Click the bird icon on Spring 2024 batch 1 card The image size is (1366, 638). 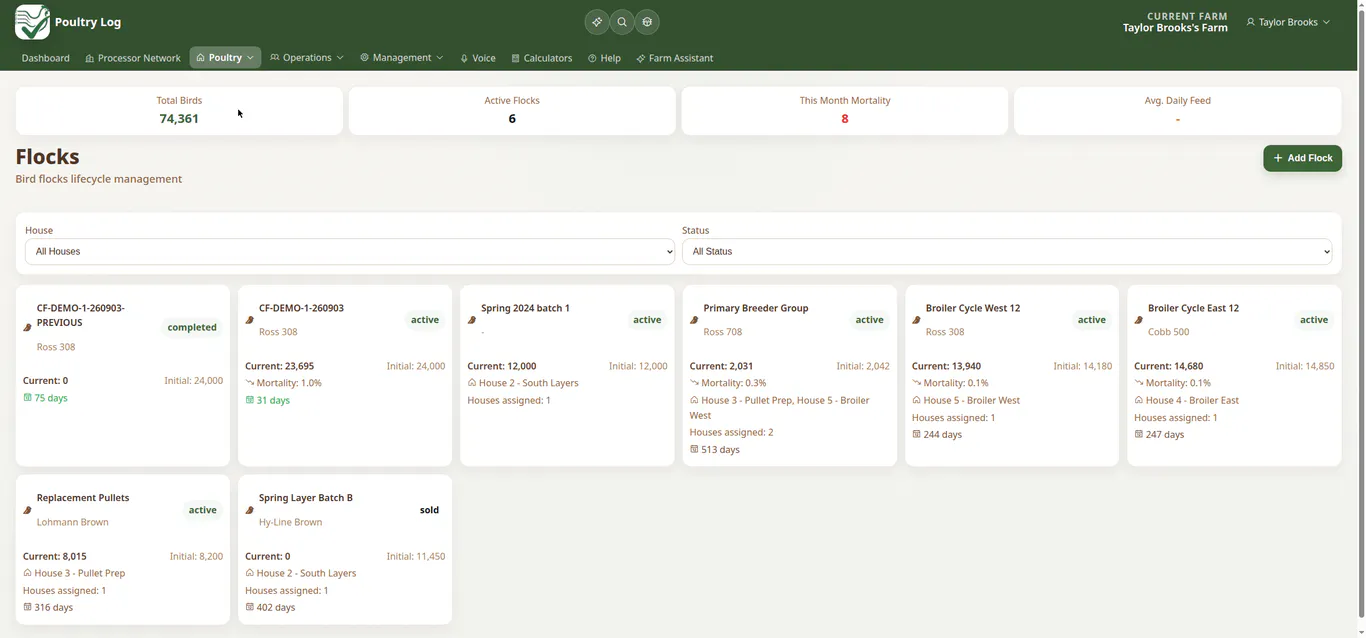[x=472, y=321]
